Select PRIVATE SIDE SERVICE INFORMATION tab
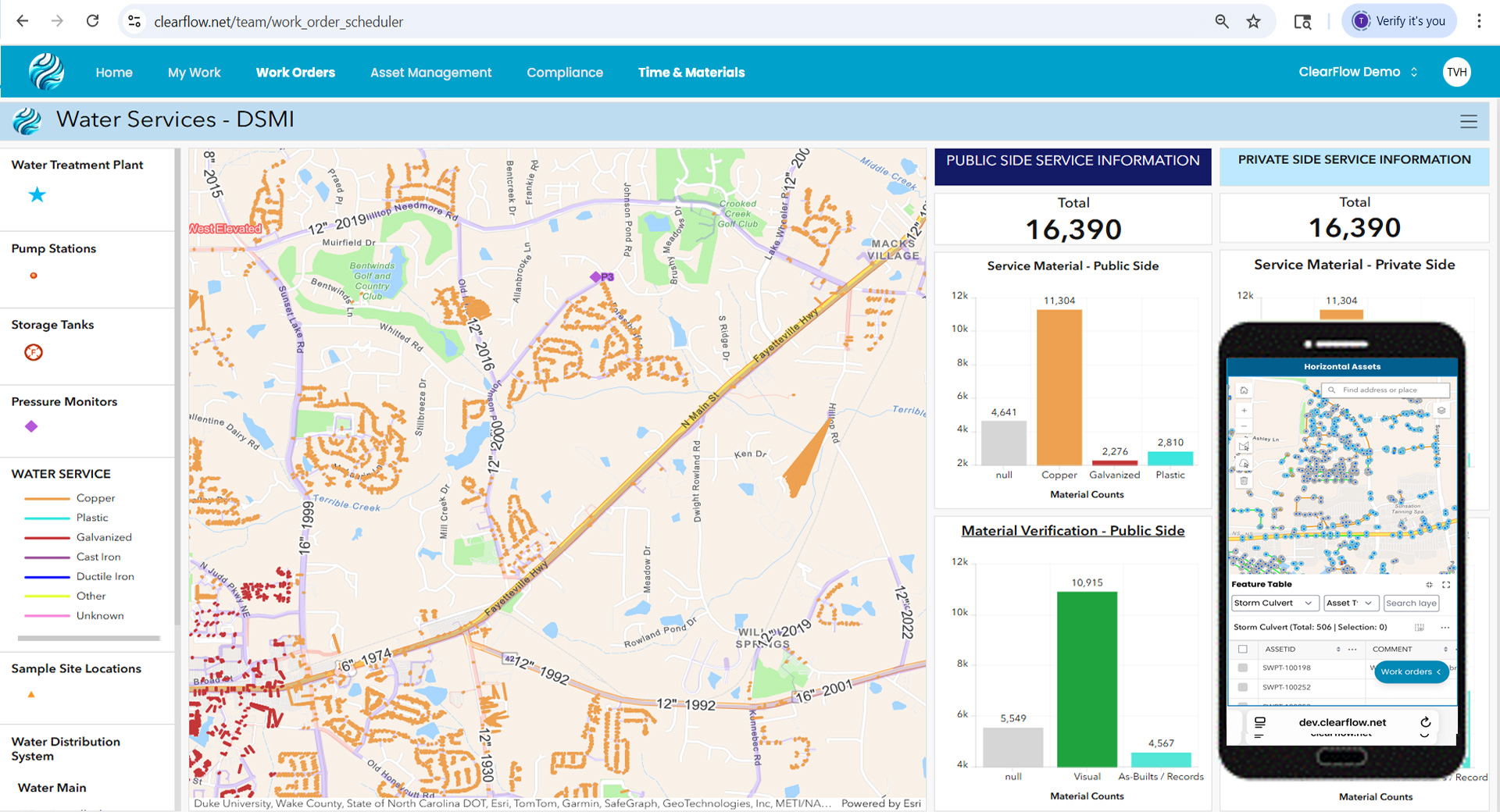 click(1354, 166)
